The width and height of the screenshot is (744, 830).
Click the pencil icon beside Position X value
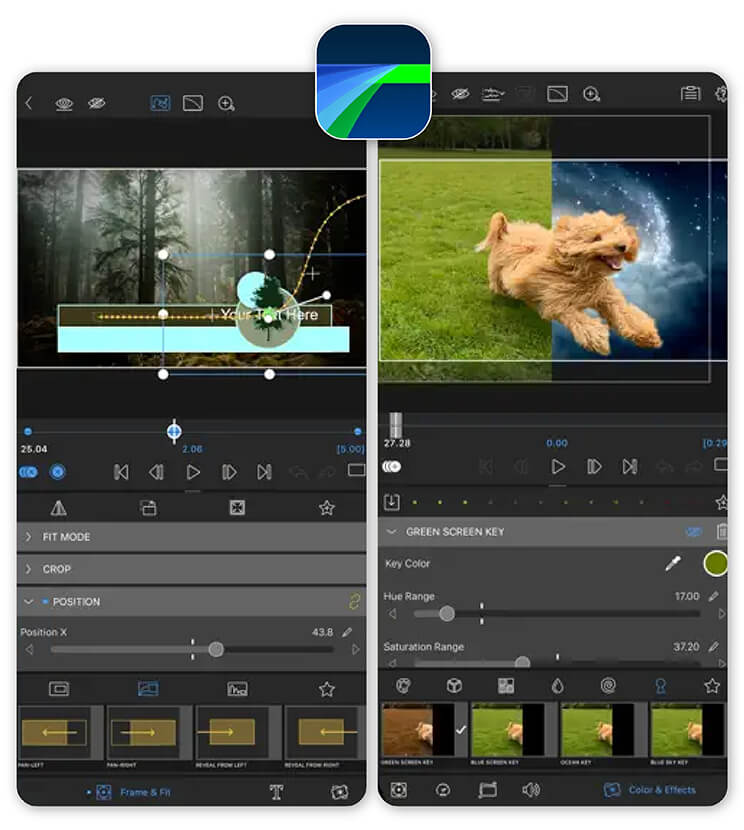click(347, 632)
